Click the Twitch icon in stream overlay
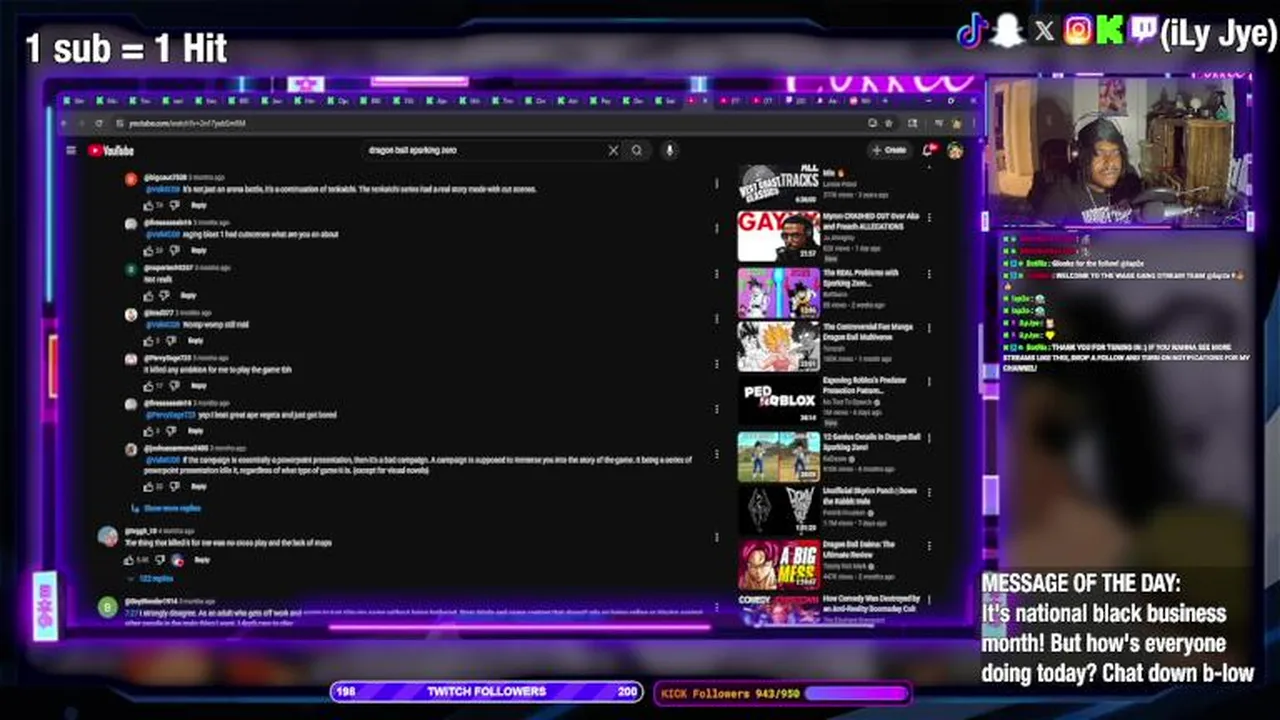Image resolution: width=1280 pixels, height=720 pixels. tap(1143, 32)
